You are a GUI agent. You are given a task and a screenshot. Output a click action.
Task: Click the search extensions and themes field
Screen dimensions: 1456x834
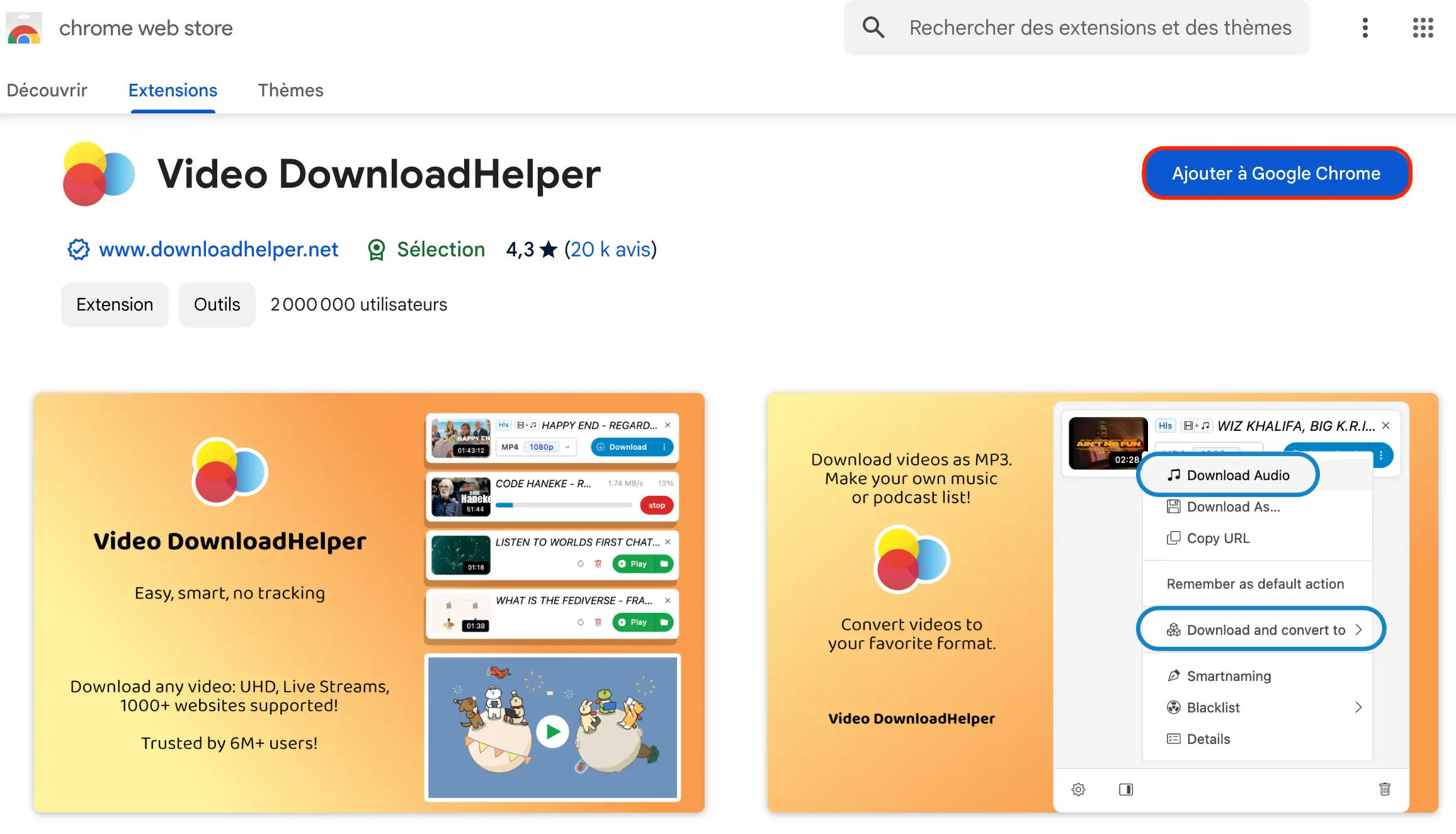[1076, 28]
